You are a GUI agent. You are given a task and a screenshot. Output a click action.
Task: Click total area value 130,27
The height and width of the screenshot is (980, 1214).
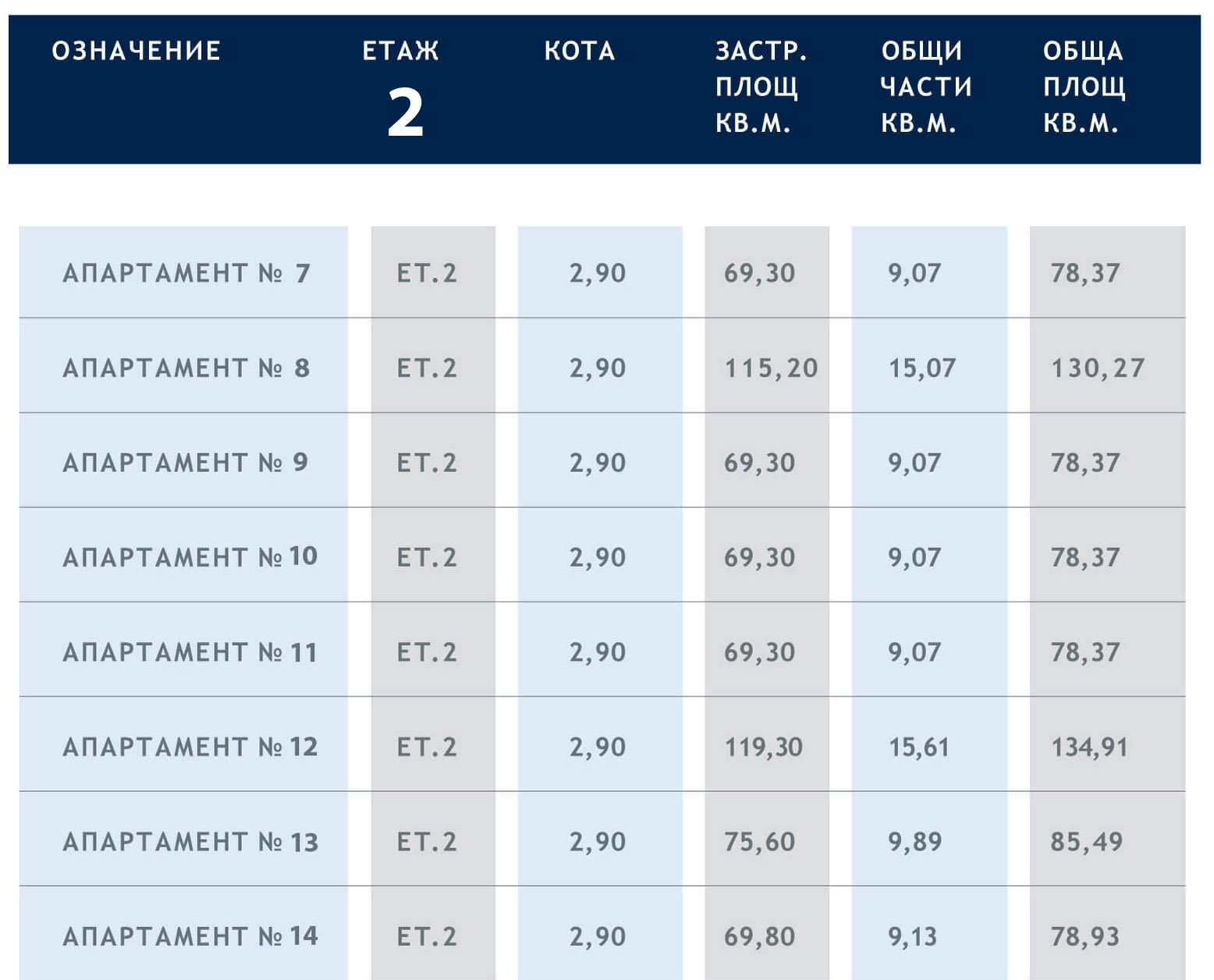point(1098,367)
